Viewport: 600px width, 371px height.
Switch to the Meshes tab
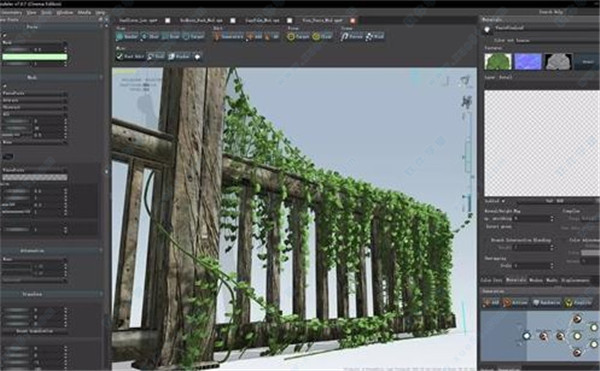point(536,280)
